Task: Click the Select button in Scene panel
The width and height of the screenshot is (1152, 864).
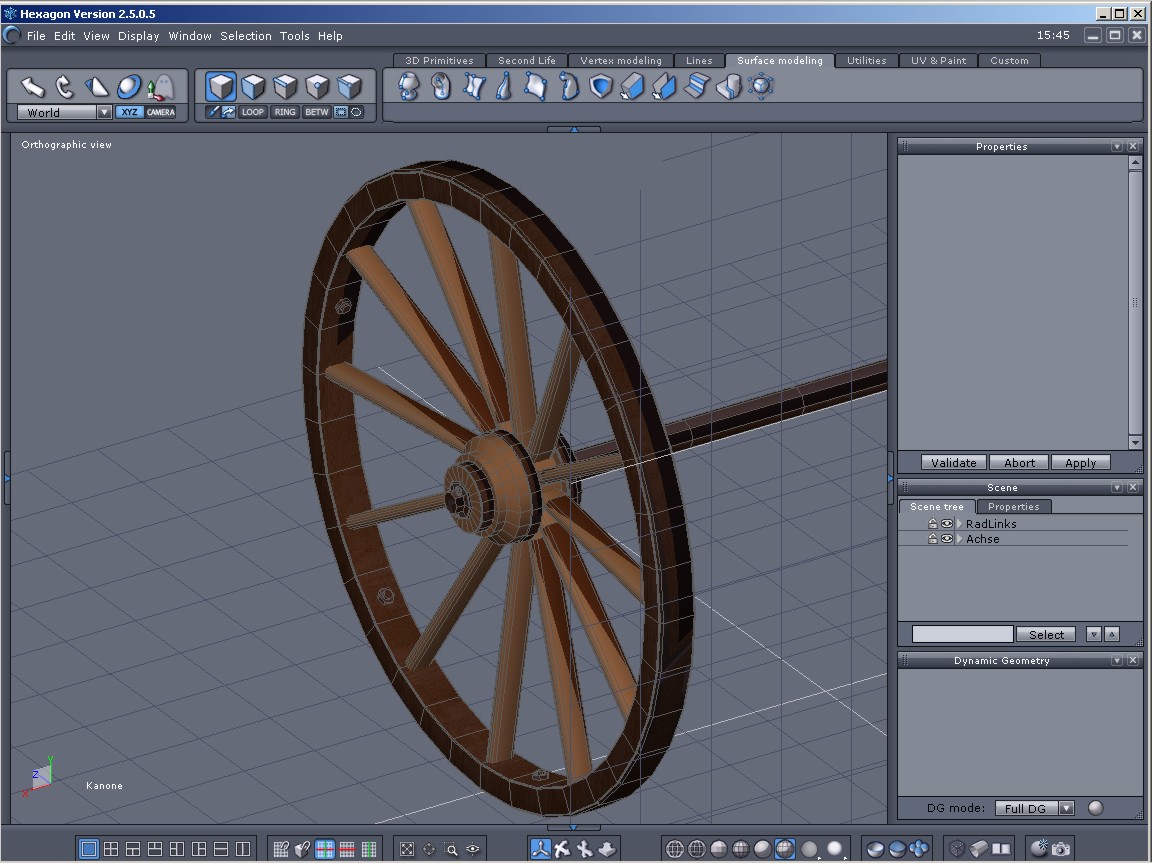Action: (1046, 635)
